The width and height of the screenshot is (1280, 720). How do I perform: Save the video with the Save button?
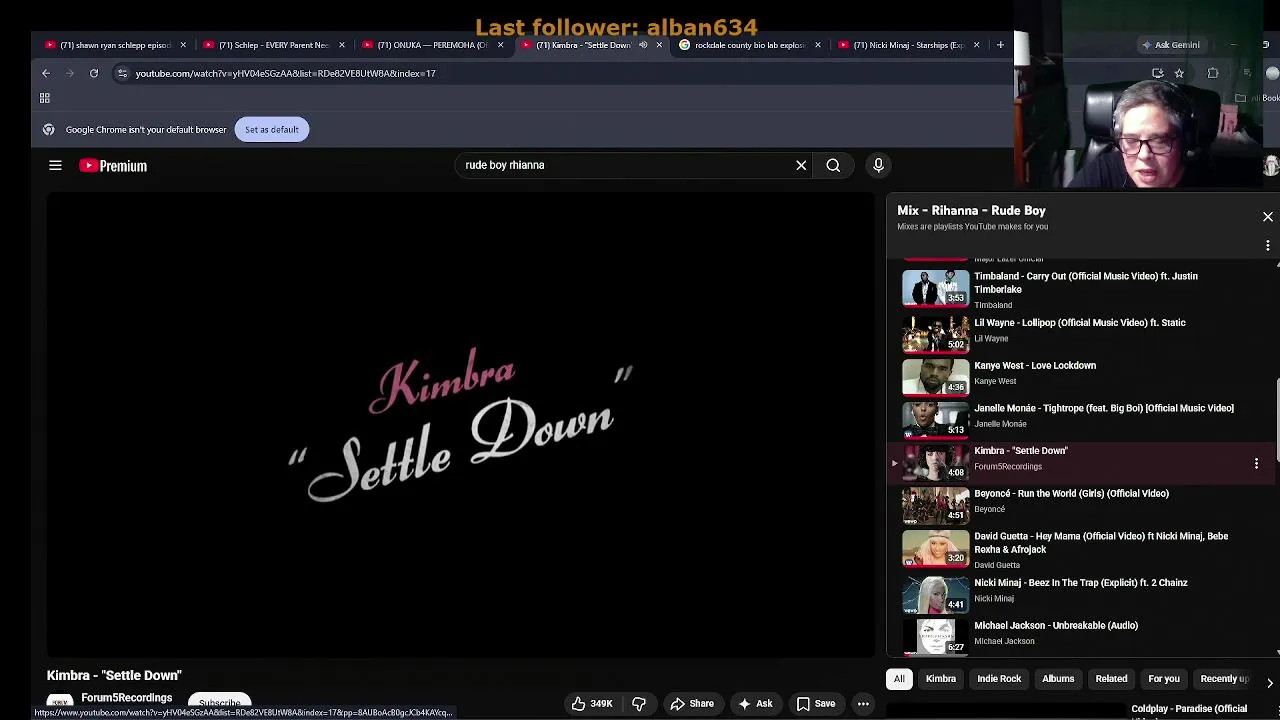pyautogui.click(x=816, y=704)
